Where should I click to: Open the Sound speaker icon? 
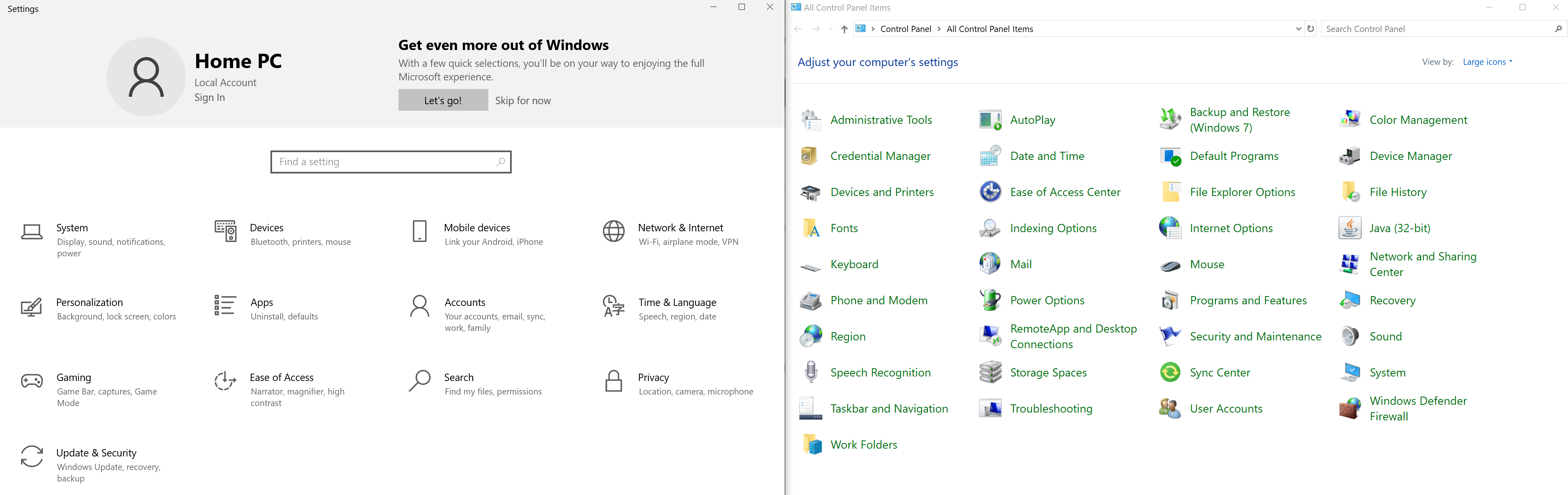[x=1349, y=336]
